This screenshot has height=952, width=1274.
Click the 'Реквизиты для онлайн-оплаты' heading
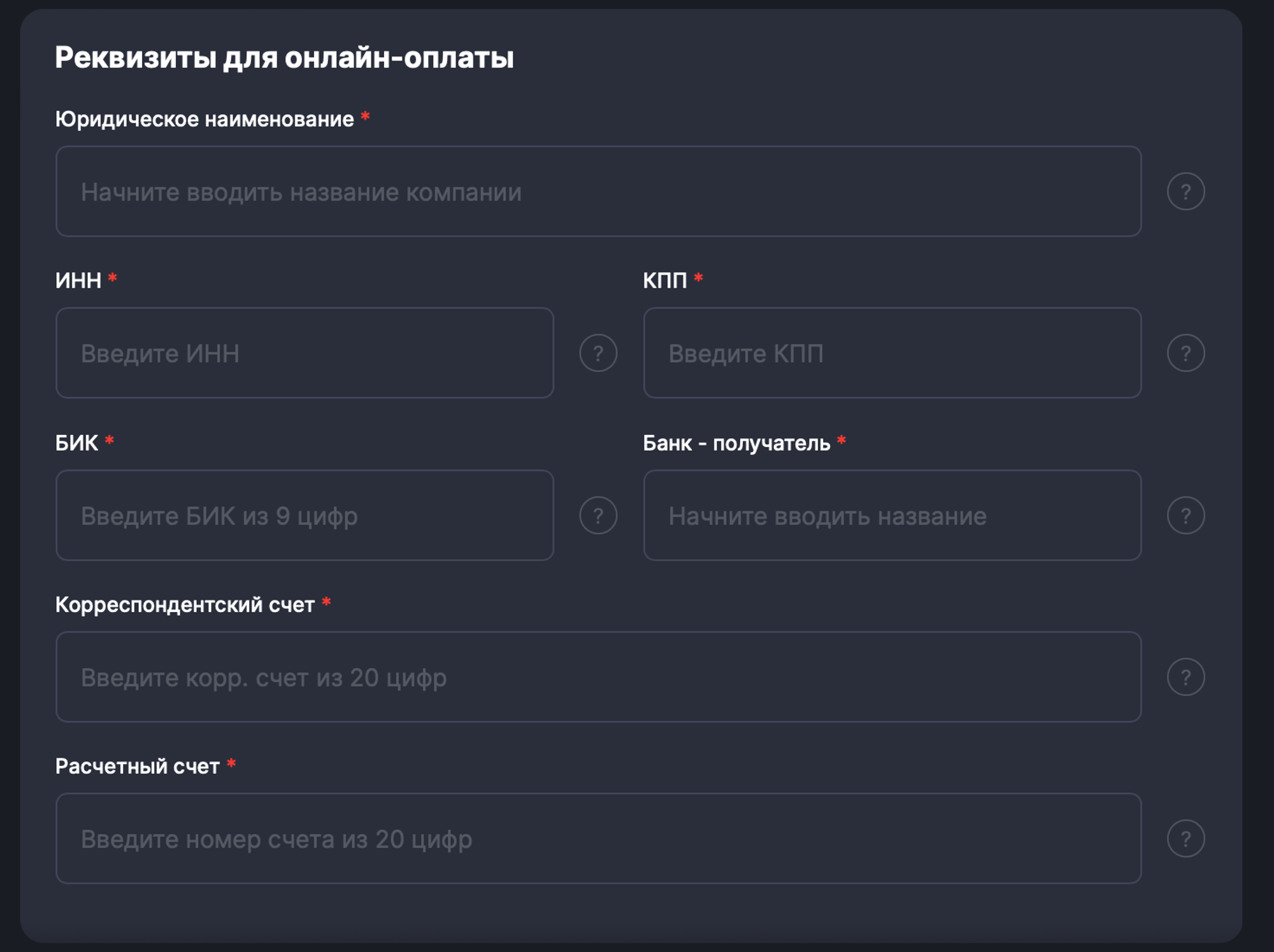(284, 57)
